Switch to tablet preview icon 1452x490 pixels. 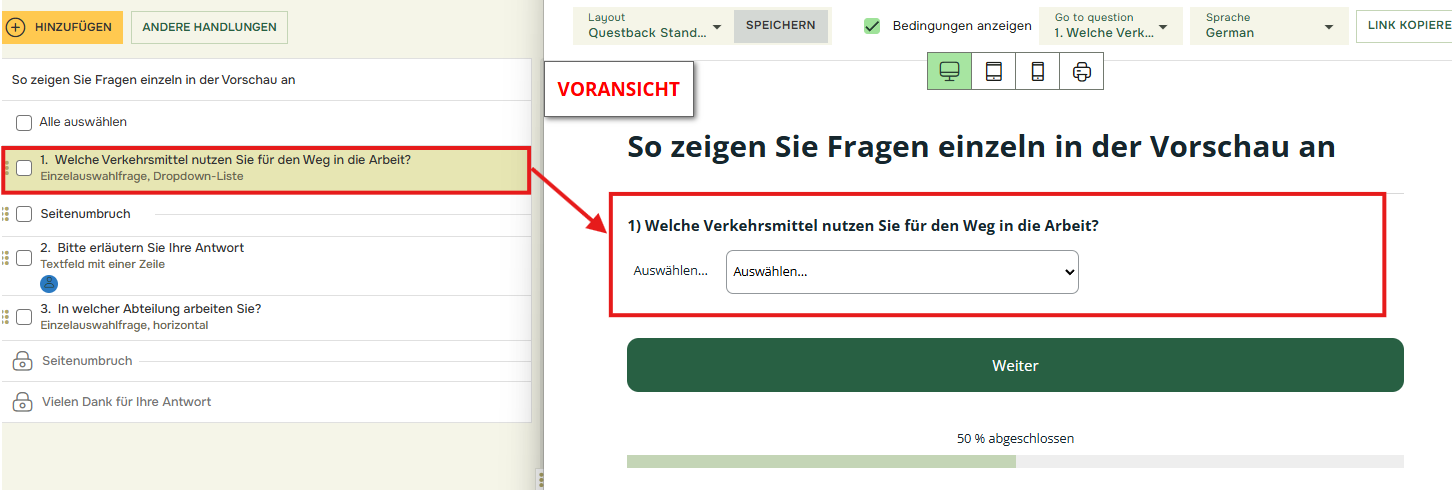(993, 71)
